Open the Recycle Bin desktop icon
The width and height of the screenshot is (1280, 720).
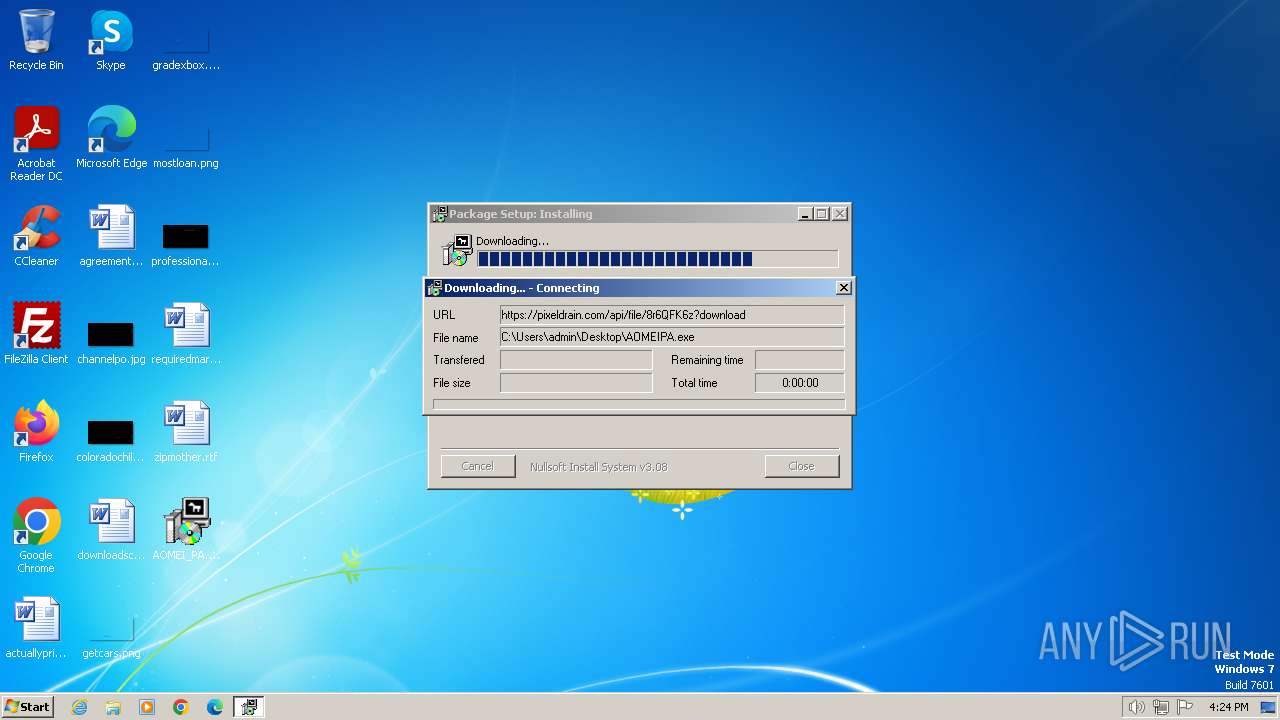[x=36, y=40]
